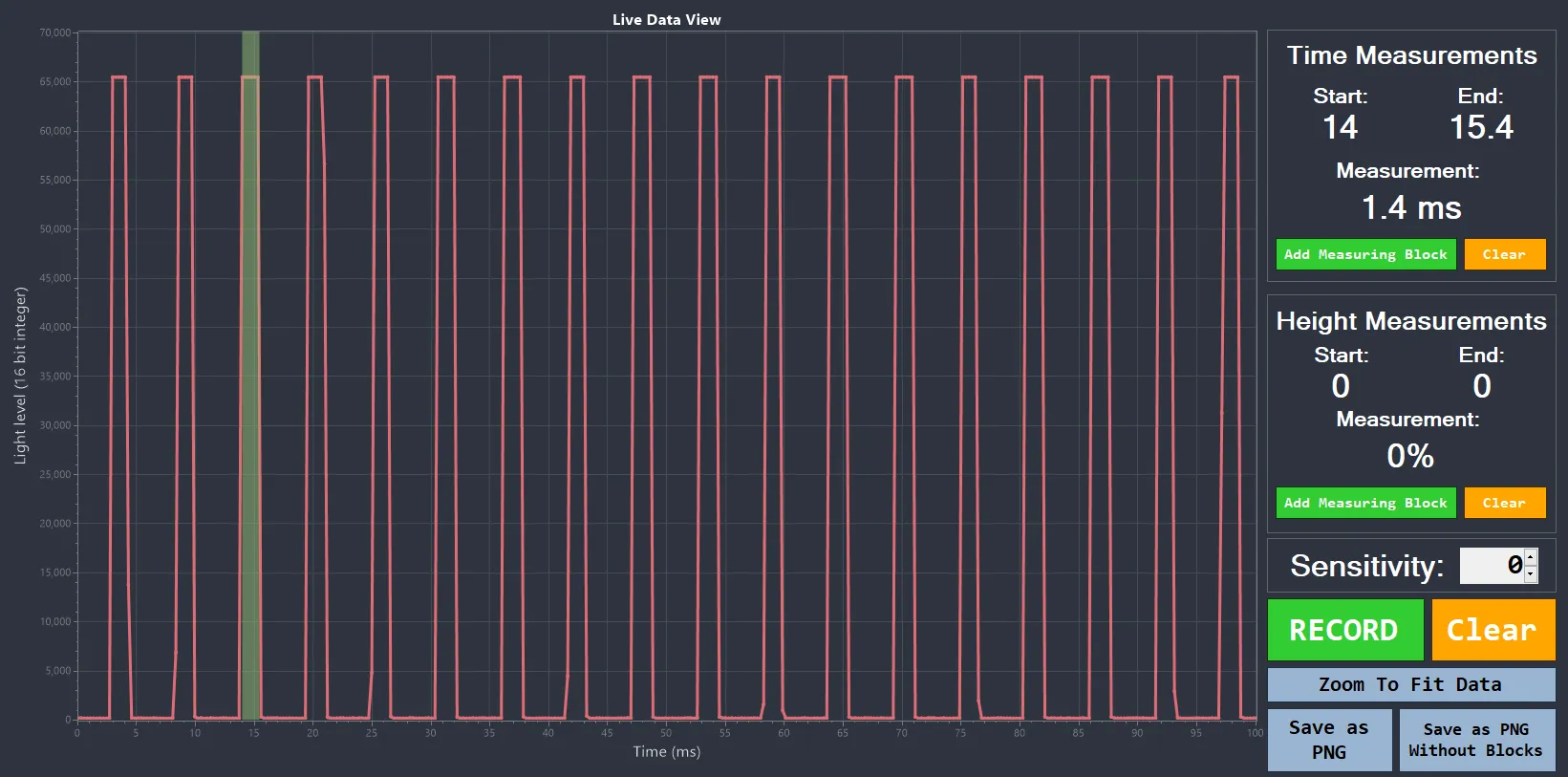
Task: Decrease Sensitivity using the down arrow
Action: [1531, 574]
